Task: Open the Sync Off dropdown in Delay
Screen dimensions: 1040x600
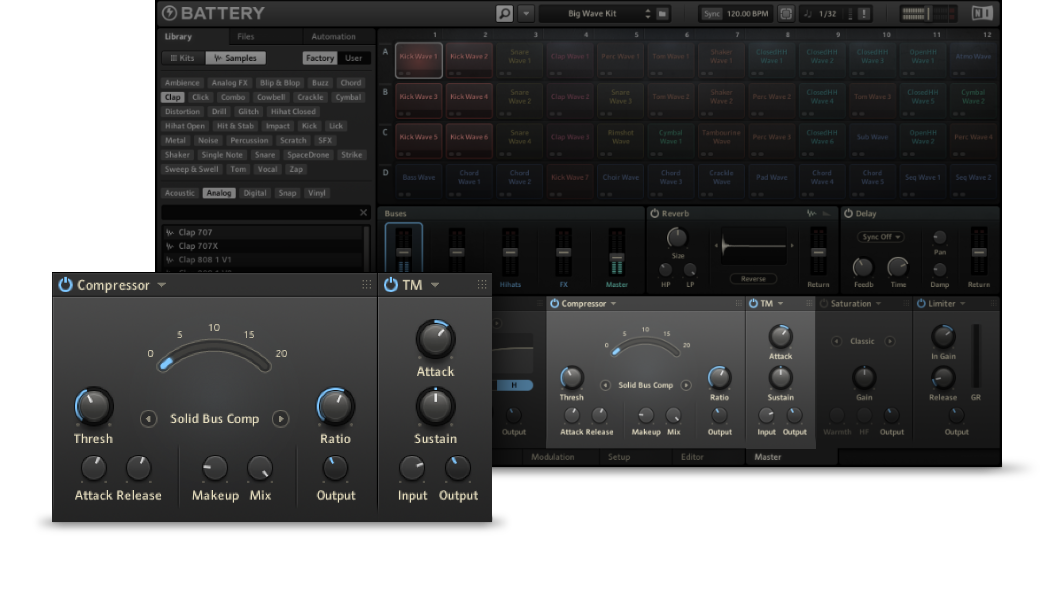Action: coord(881,237)
